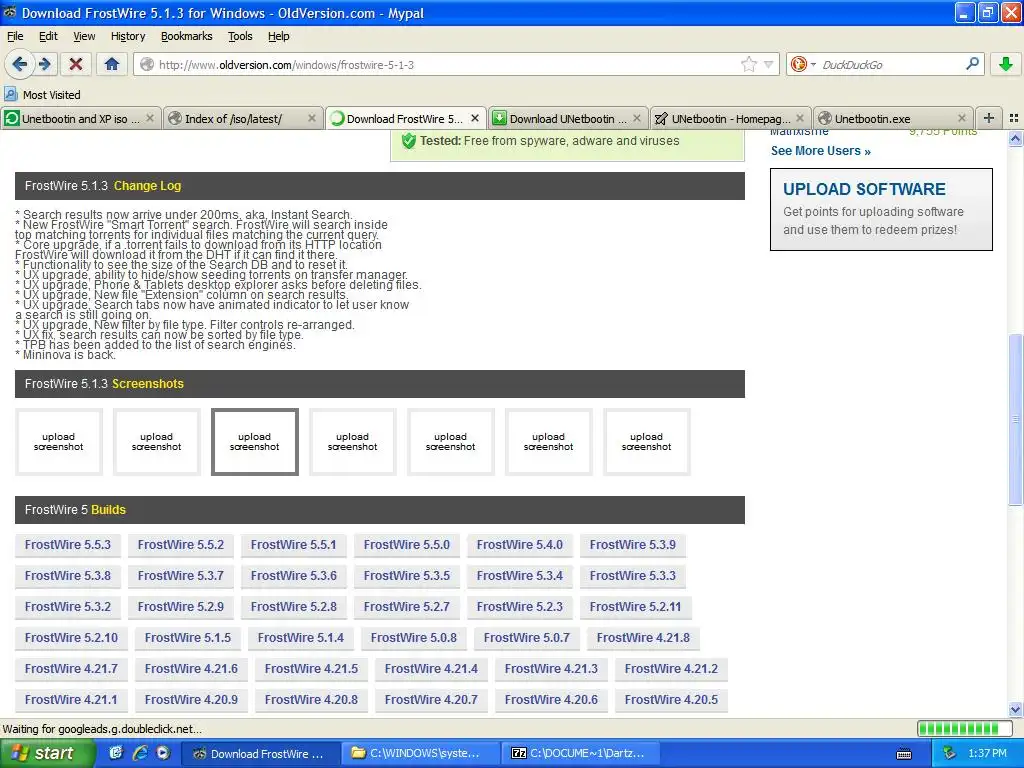Follow the 'See More Users »' link

coord(820,151)
